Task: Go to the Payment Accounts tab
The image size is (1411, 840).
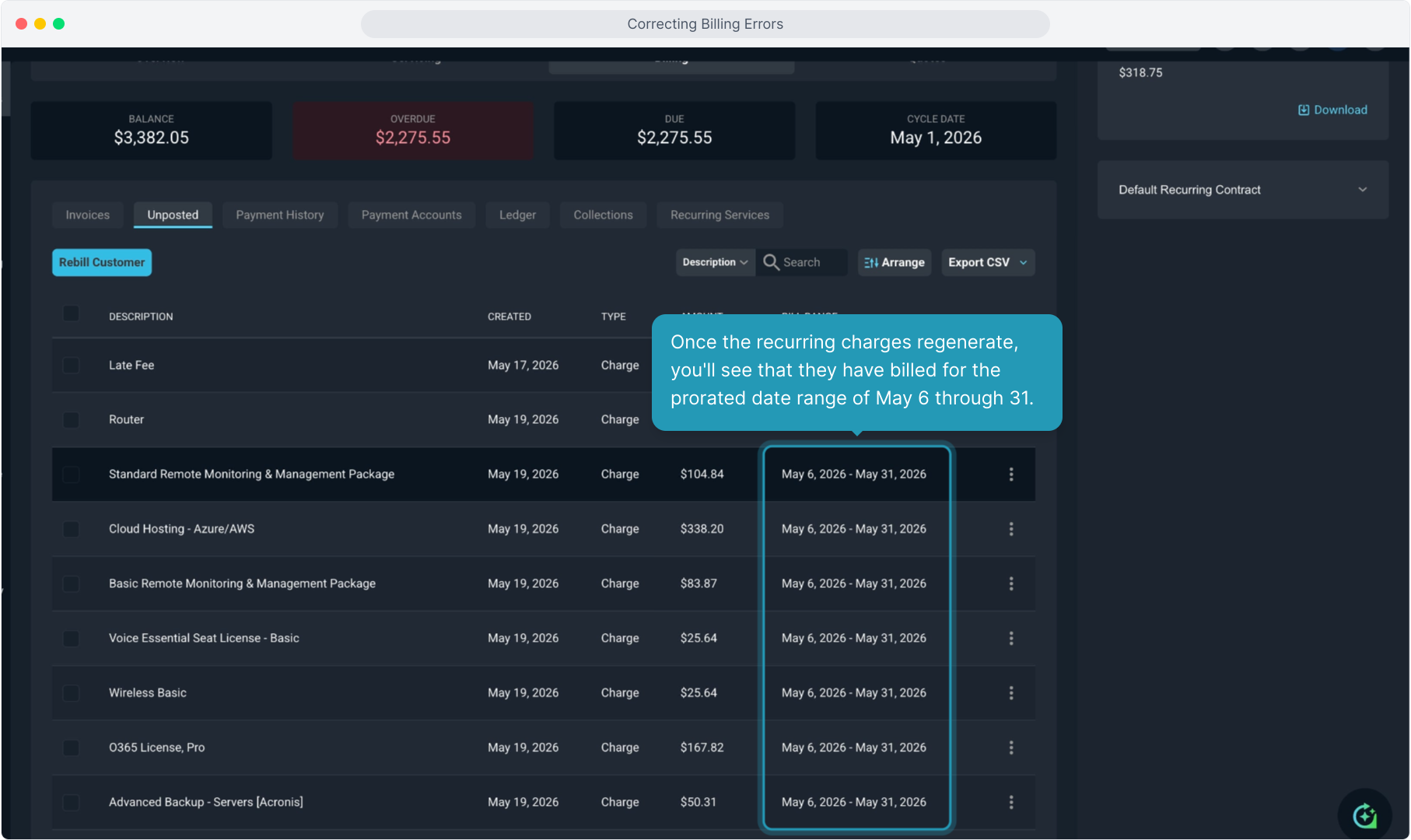Action: pyautogui.click(x=411, y=215)
